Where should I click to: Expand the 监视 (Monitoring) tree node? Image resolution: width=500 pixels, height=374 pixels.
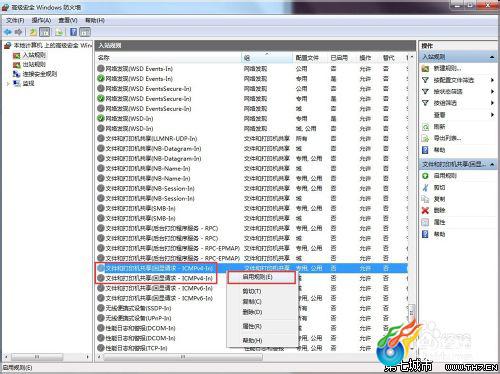(x=8, y=84)
